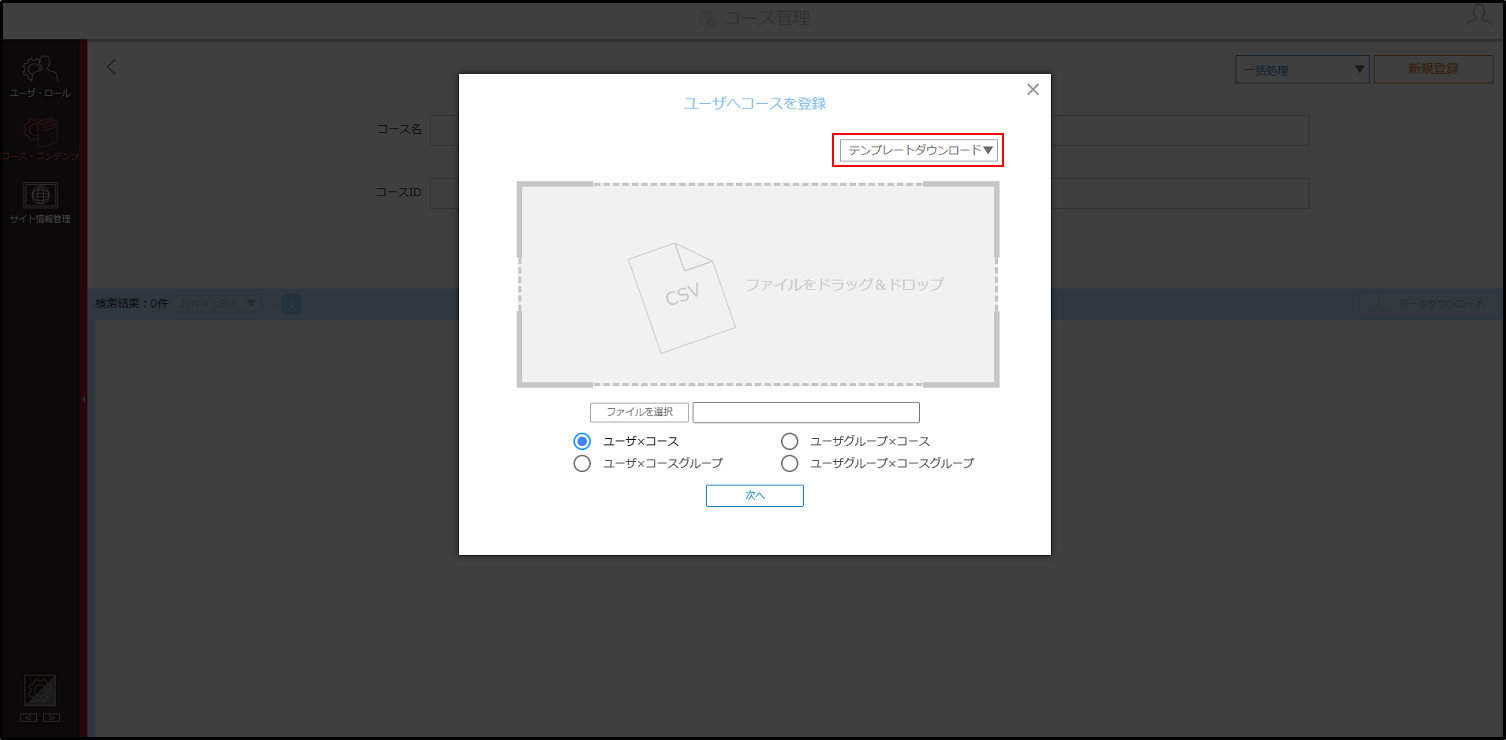Open the テンプレートダウンロード dropdown
1506x740 pixels.
click(919, 150)
